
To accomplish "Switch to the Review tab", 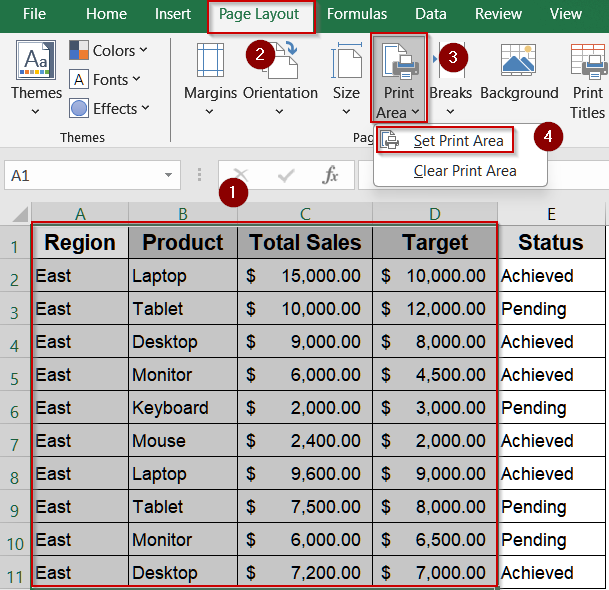I will tap(498, 14).
